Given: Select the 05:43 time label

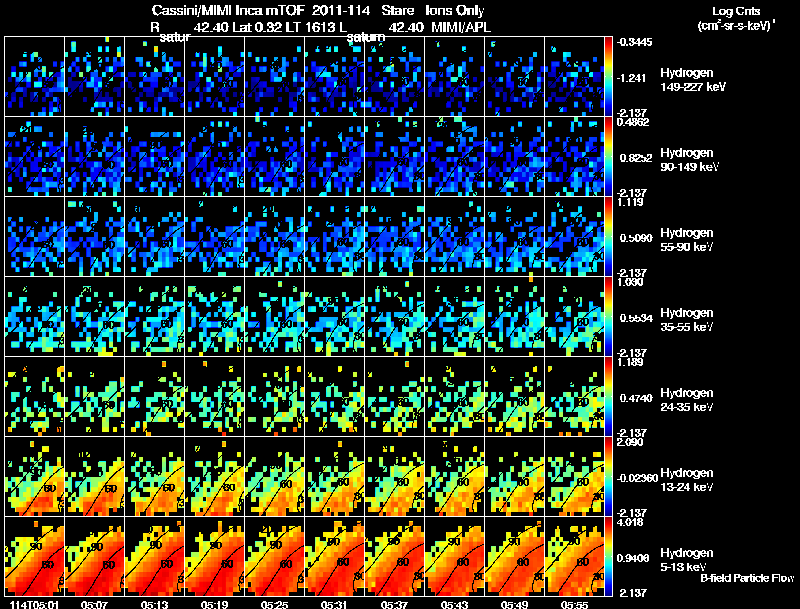Looking at the screenshot, I should 454,604.
